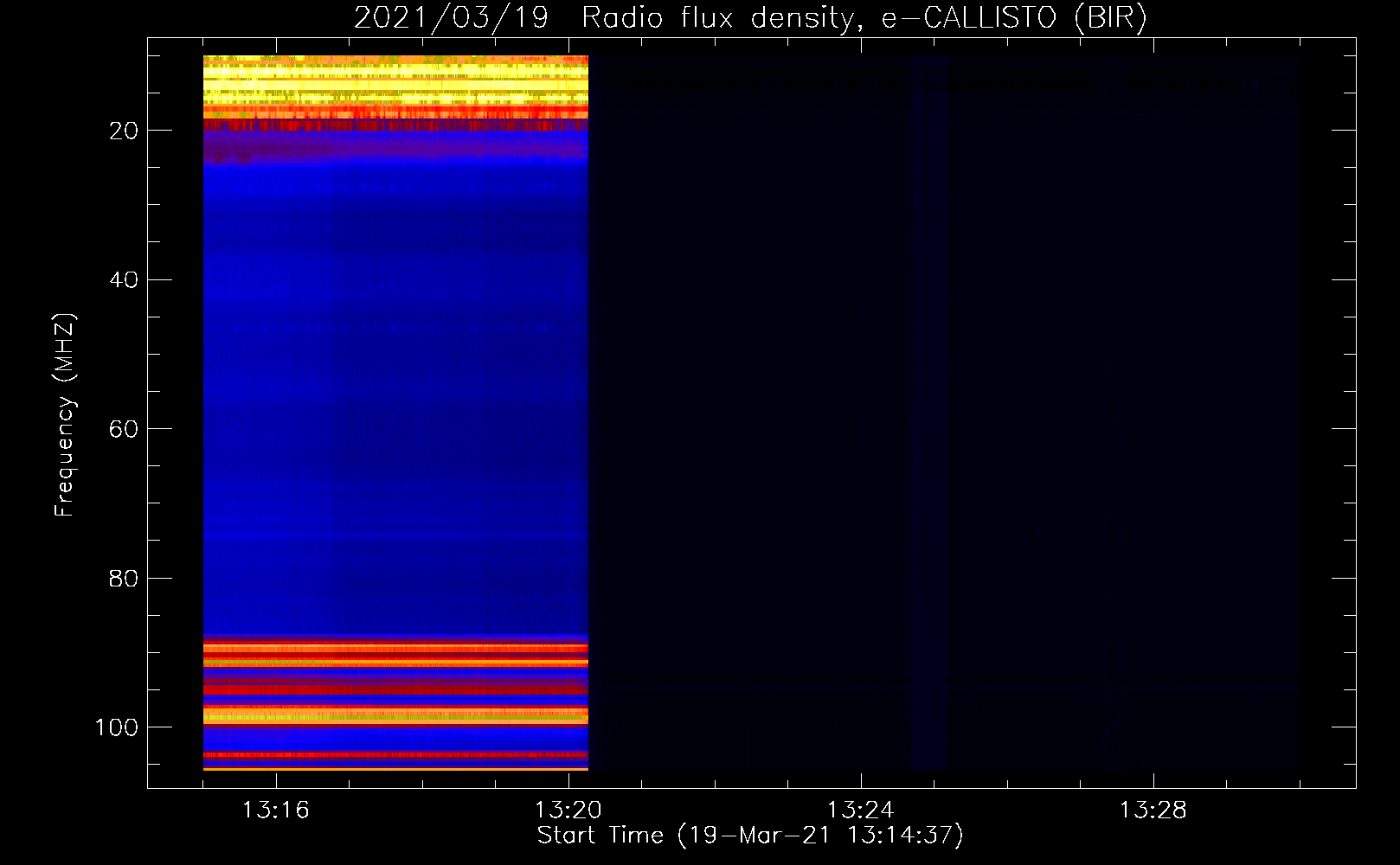This screenshot has width=1400, height=865.
Task: Click the 60 MHz frequency tick label
Action: (124, 429)
